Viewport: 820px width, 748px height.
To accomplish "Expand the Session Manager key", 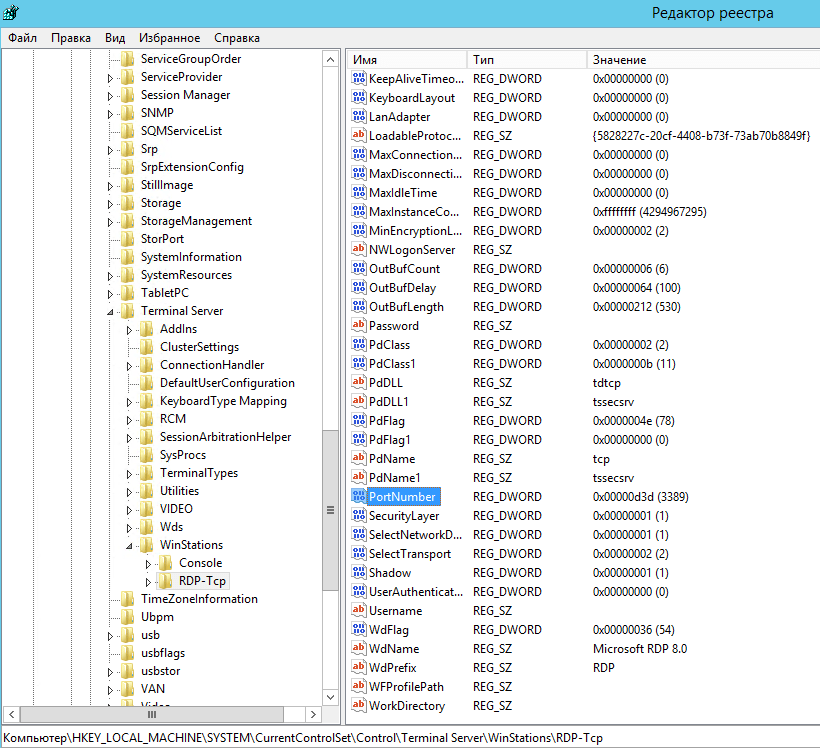I will click(111, 96).
